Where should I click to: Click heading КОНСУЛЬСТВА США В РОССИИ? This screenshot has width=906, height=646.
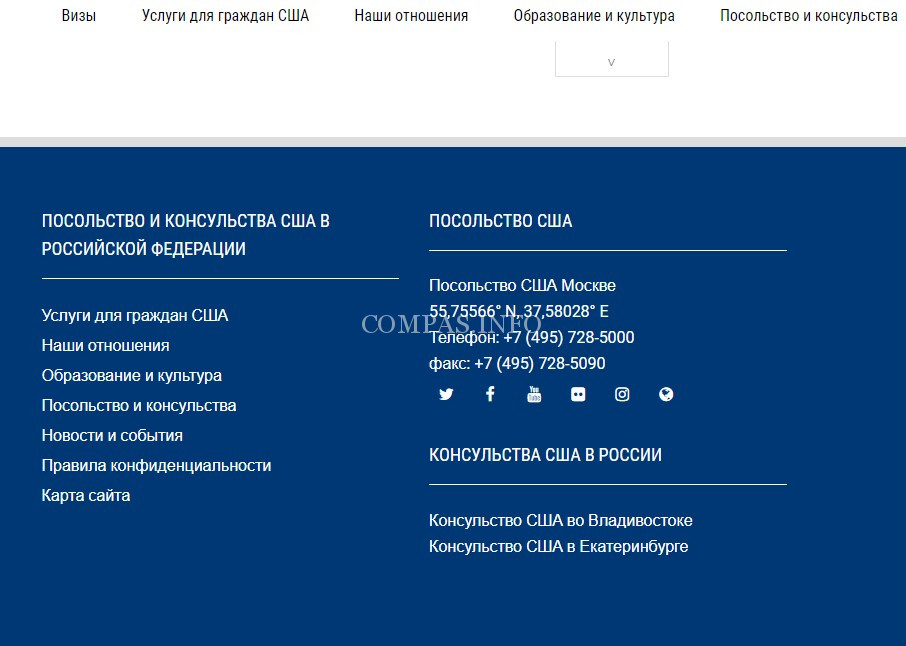coord(545,455)
